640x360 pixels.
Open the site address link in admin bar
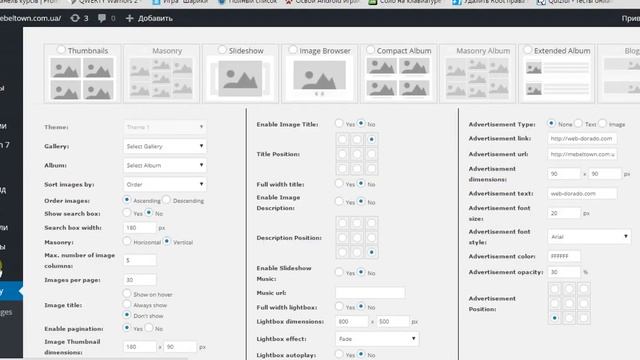click(30, 18)
